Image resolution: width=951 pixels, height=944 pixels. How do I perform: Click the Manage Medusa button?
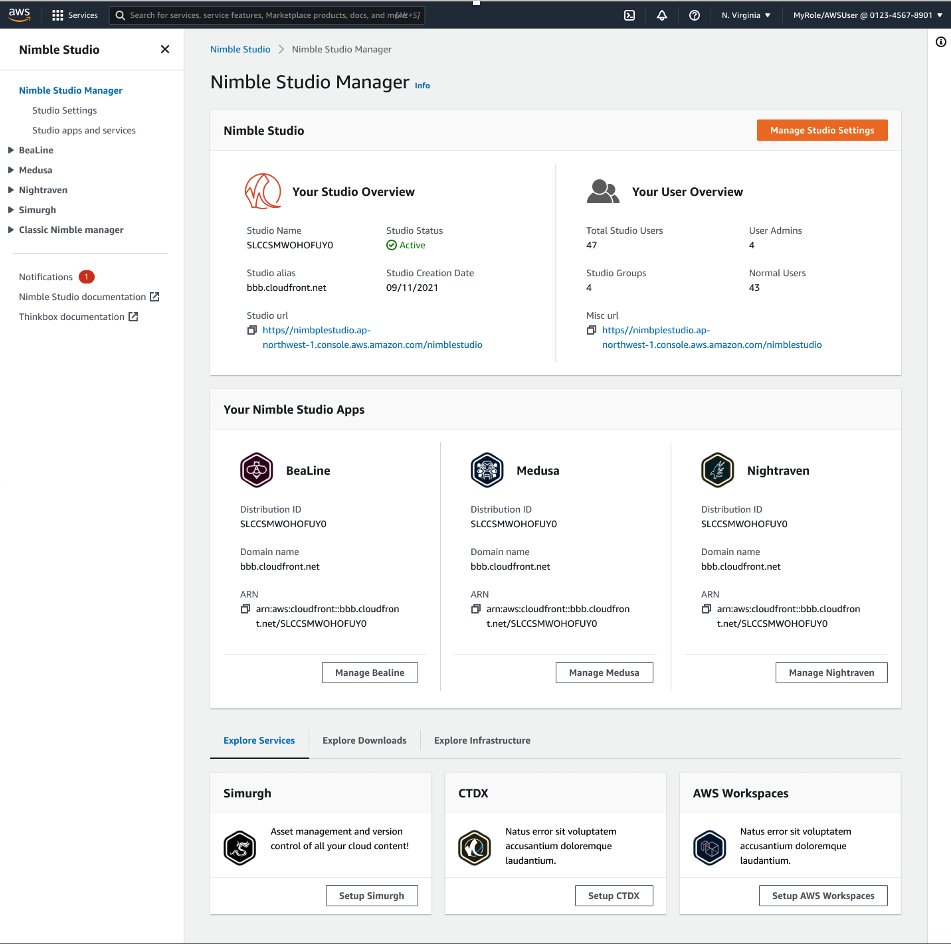[604, 673]
